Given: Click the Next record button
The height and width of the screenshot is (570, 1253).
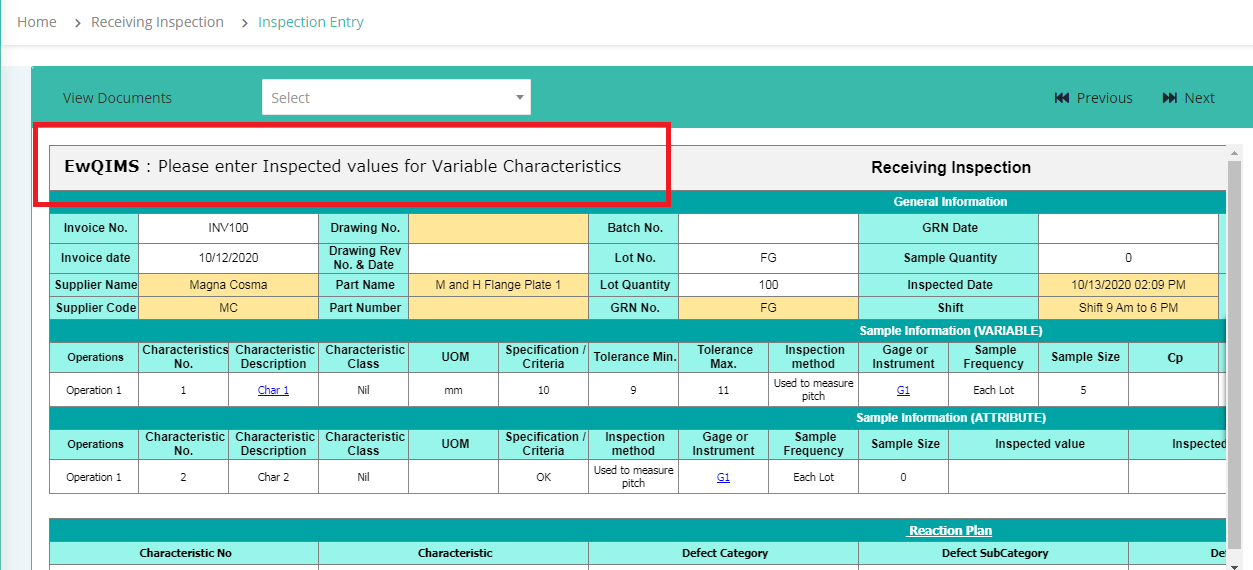Looking at the screenshot, I should 1189,98.
